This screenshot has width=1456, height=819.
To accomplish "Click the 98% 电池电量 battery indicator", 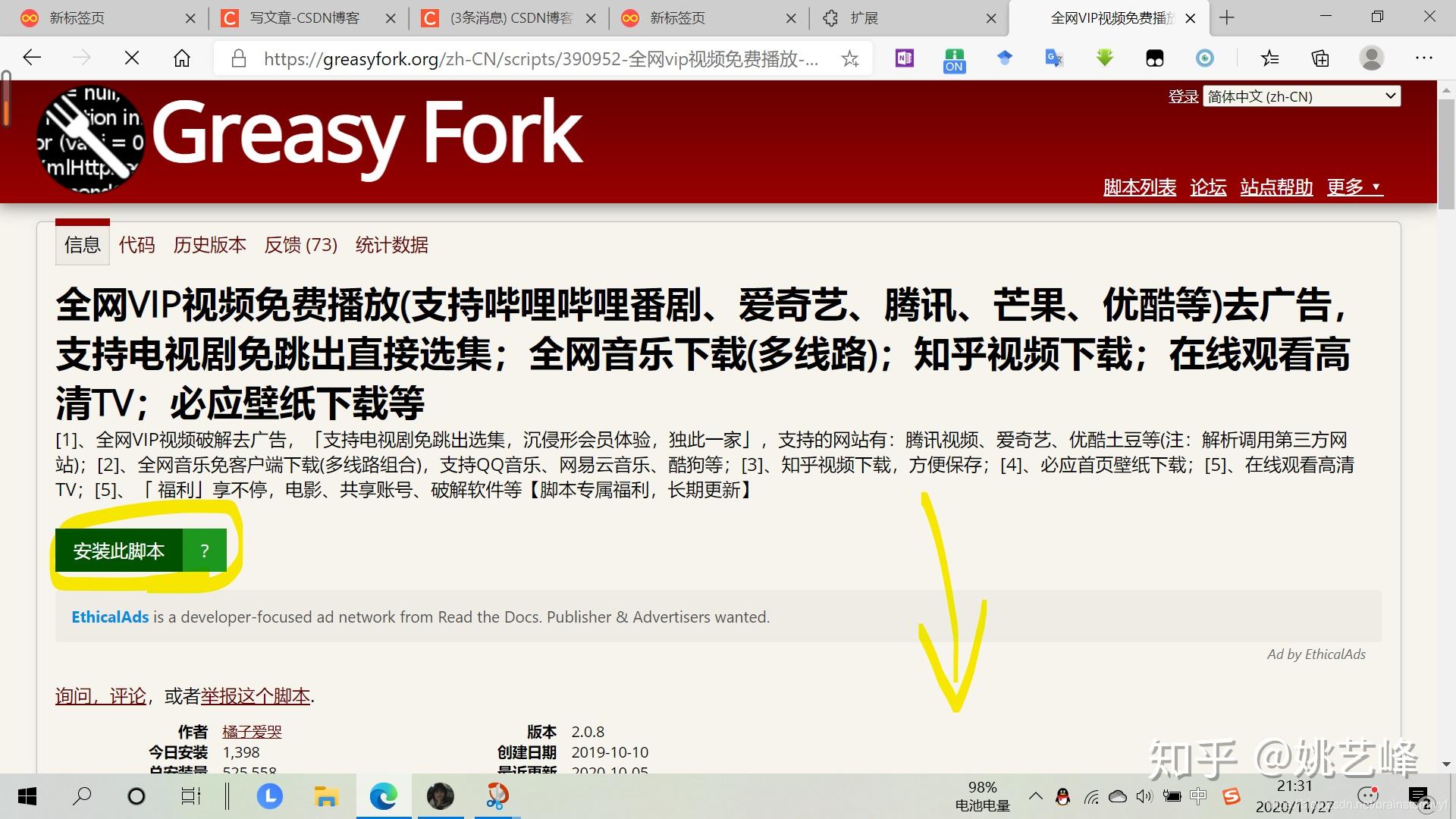I will click(982, 796).
